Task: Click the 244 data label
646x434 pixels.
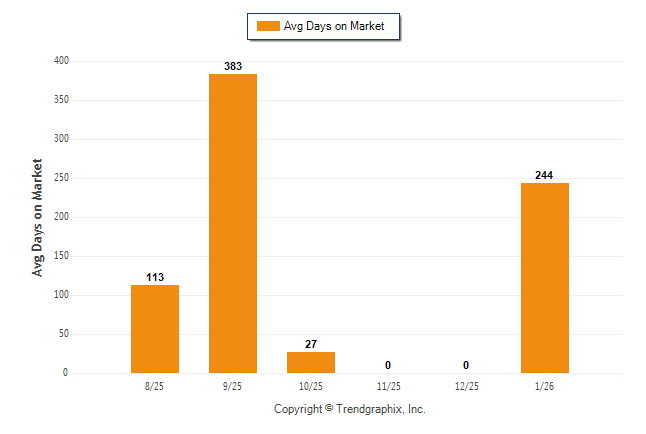Action: click(545, 175)
